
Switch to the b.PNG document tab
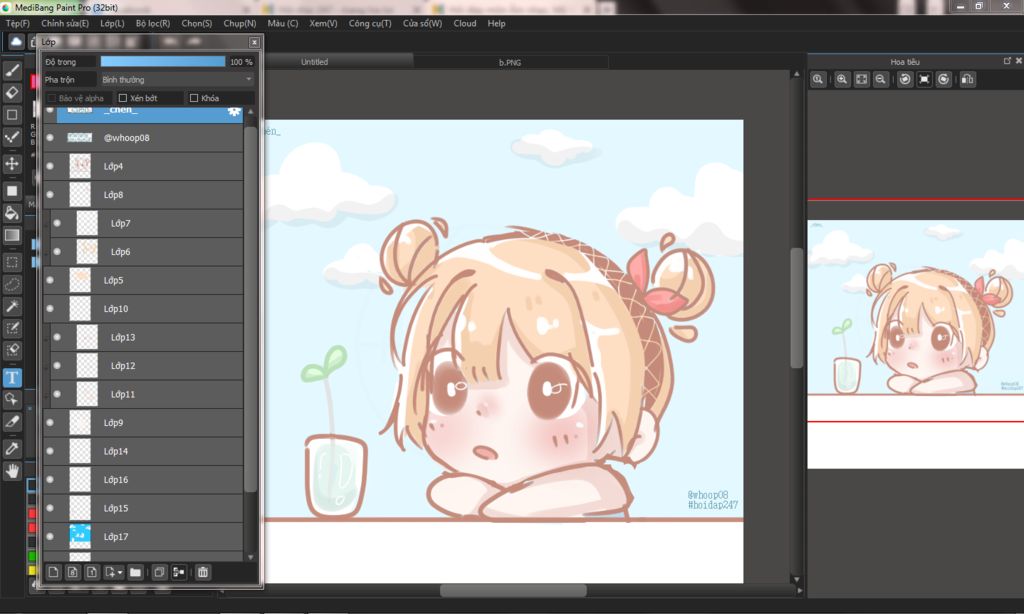coord(510,63)
